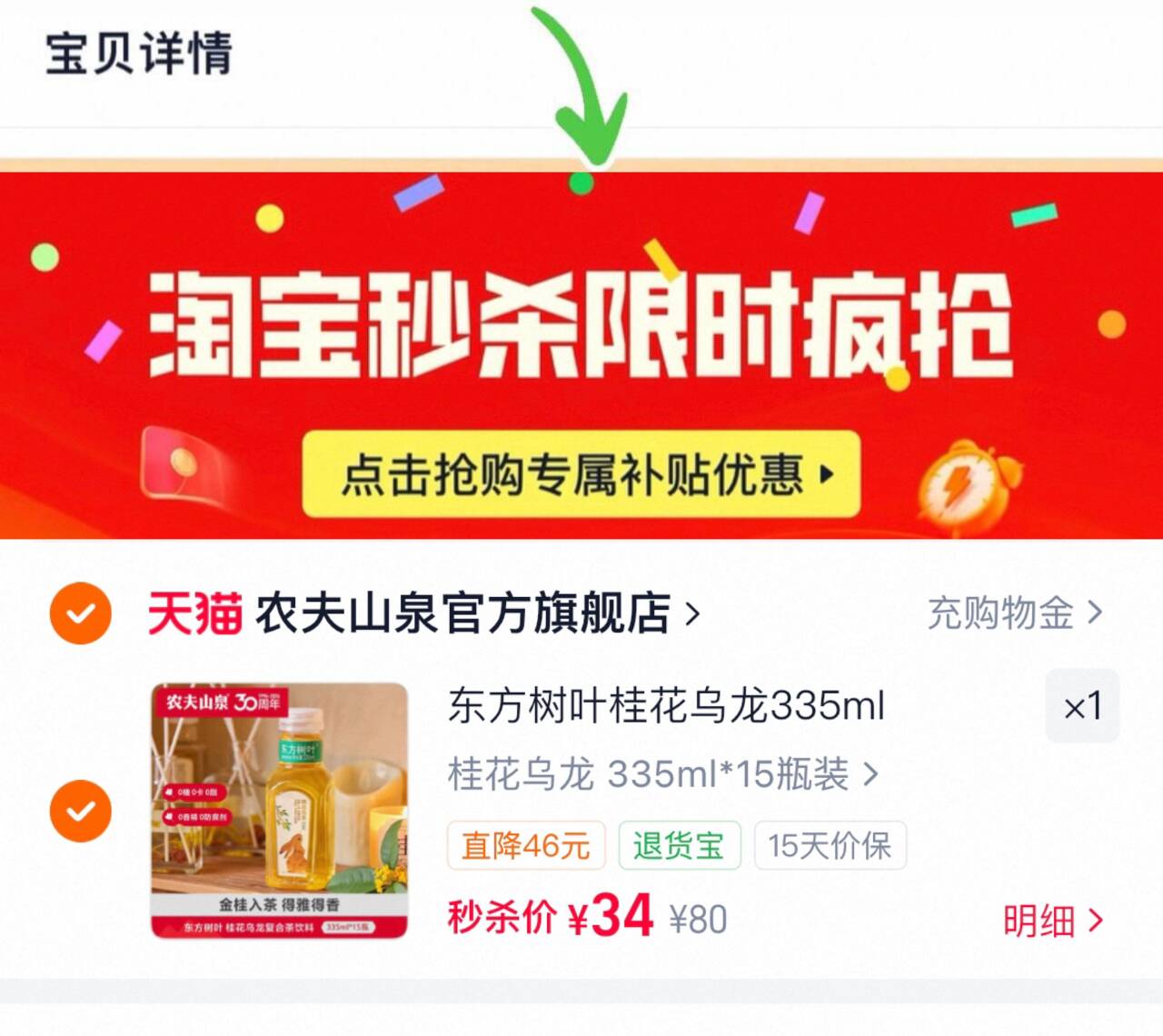Viewport: 1163px width, 1036px height.
Task: Uncheck the 东方树叶 product item checkbox
Action: 81,811
